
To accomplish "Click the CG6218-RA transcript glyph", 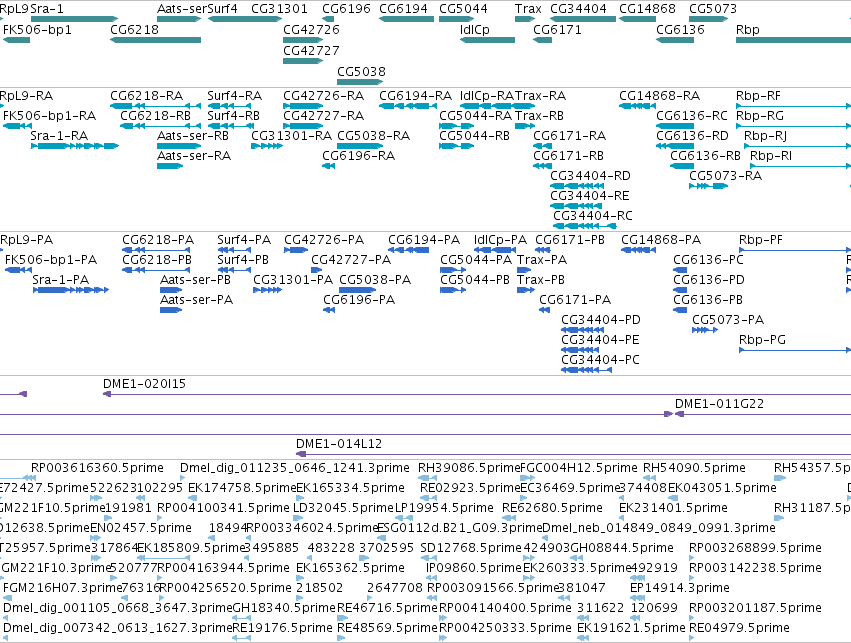I will pyautogui.click(x=155, y=106).
